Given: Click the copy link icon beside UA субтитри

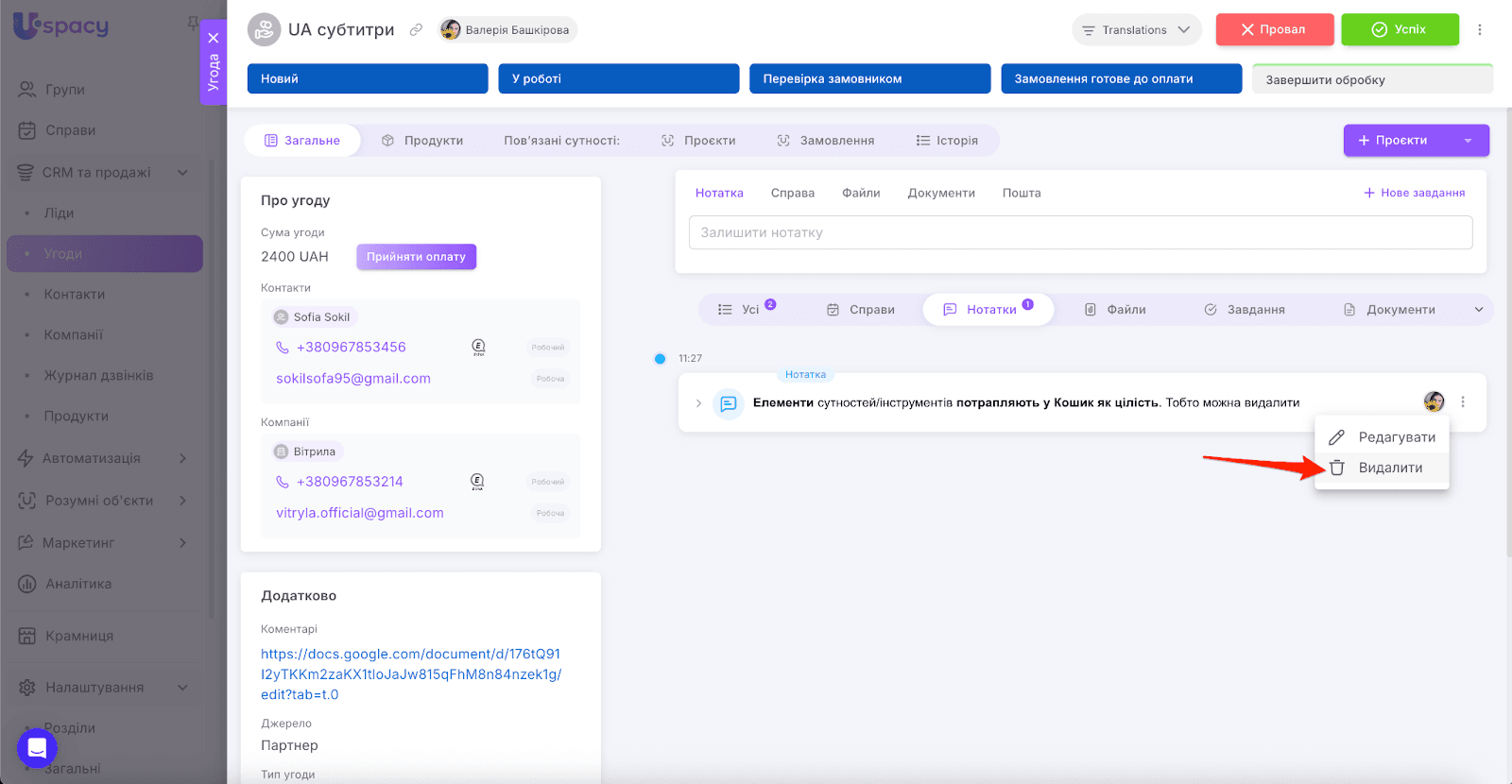Looking at the screenshot, I should [x=416, y=30].
